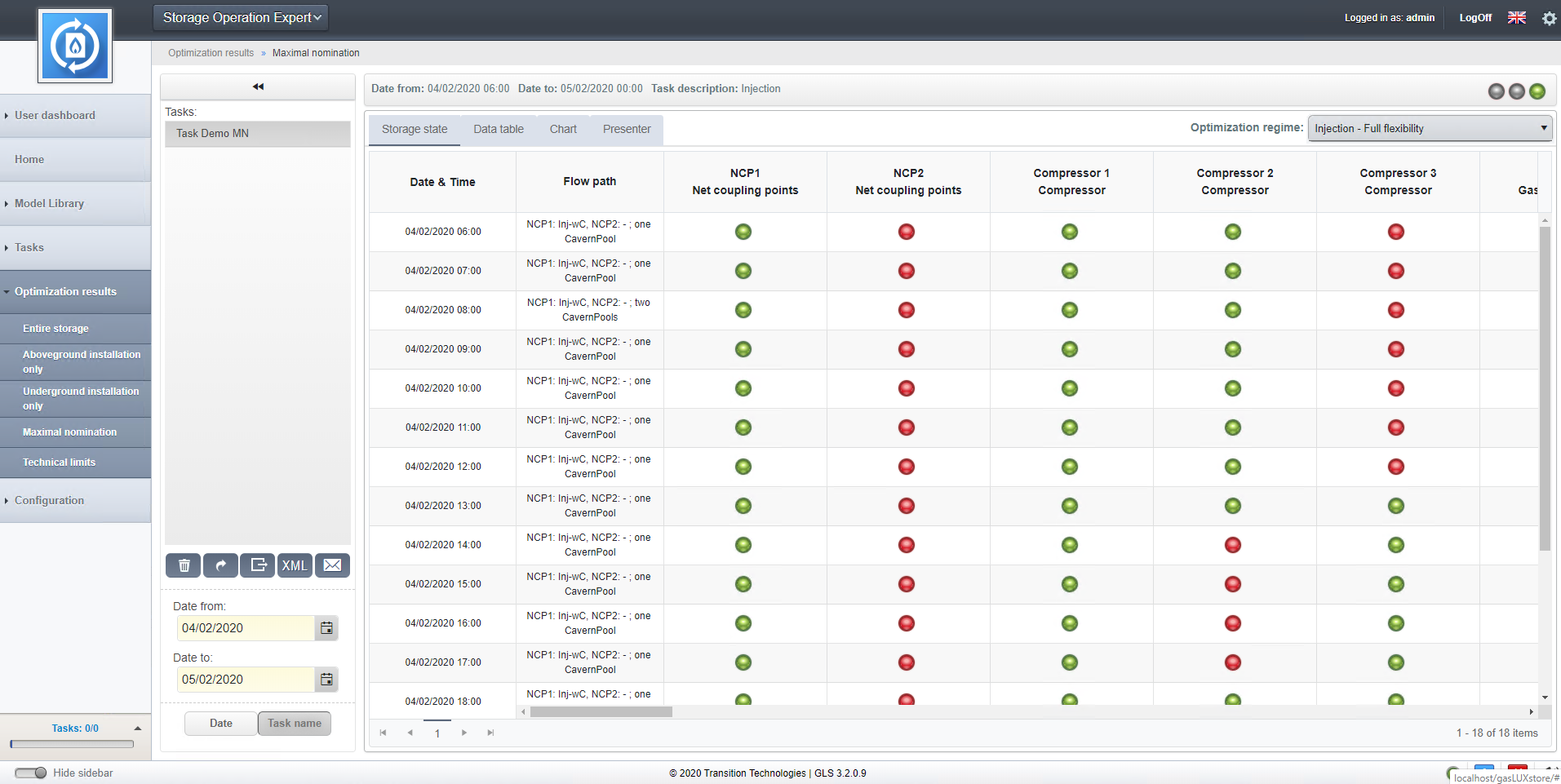Viewport: 1561px width, 784px height.
Task: Click the table's horizontal scrollbar thumb
Action: point(601,711)
